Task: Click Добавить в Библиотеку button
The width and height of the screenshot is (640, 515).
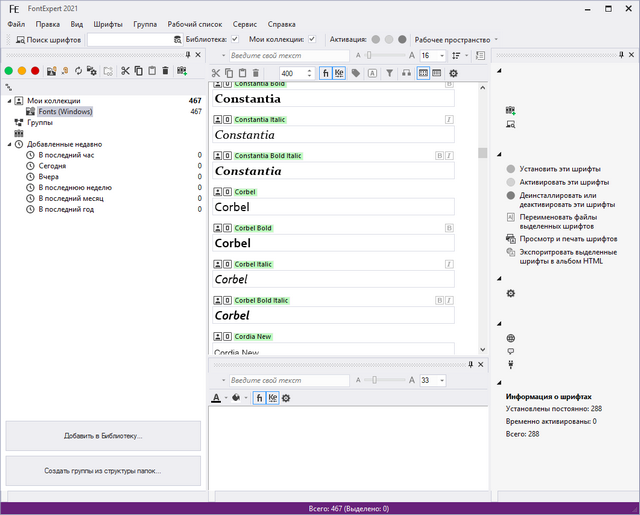Action: tap(103, 436)
